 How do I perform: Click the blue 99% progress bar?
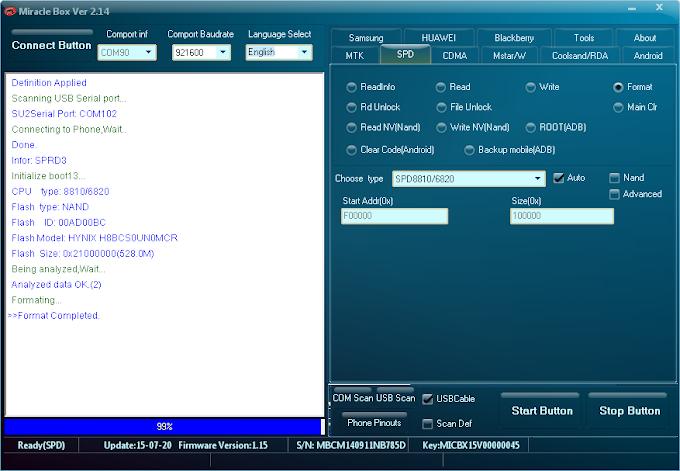[x=164, y=427]
